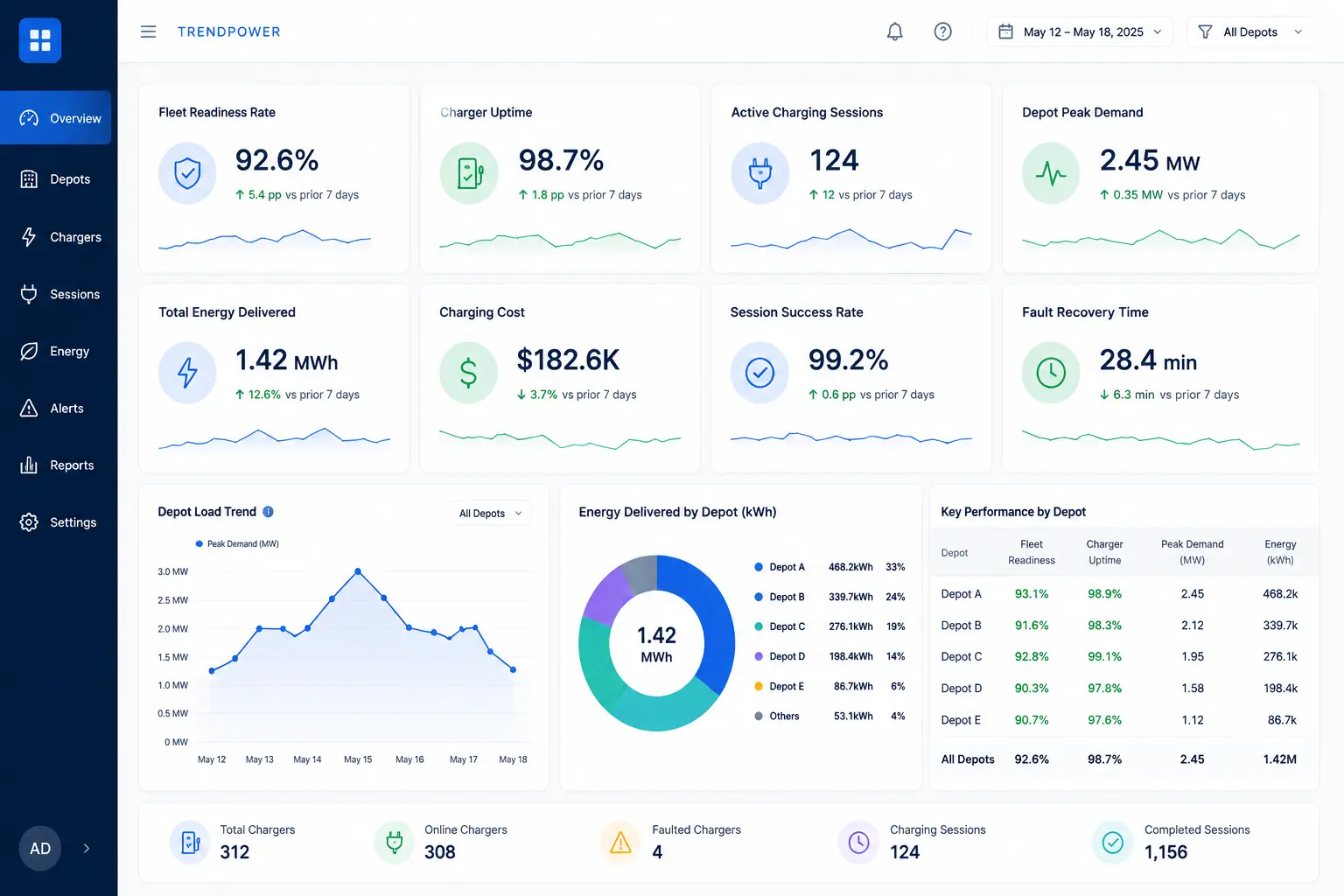This screenshot has height=896, width=1344.
Task: Go to the Overview section
Action: pyautogui.click(x=56, y=118)
